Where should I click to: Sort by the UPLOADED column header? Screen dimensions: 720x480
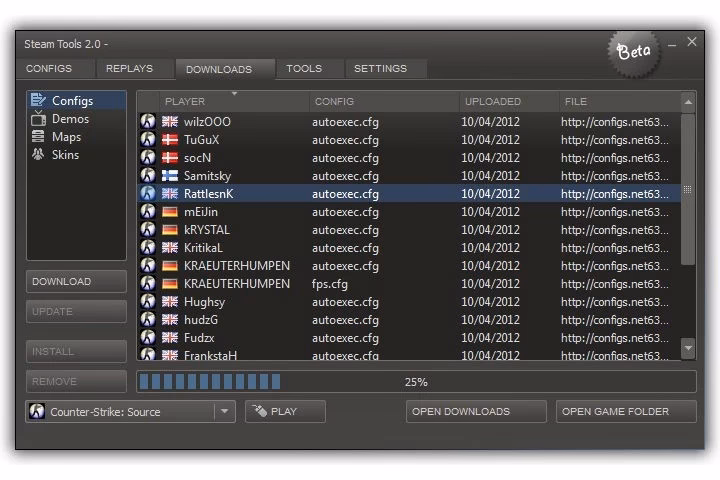point(509,102)
